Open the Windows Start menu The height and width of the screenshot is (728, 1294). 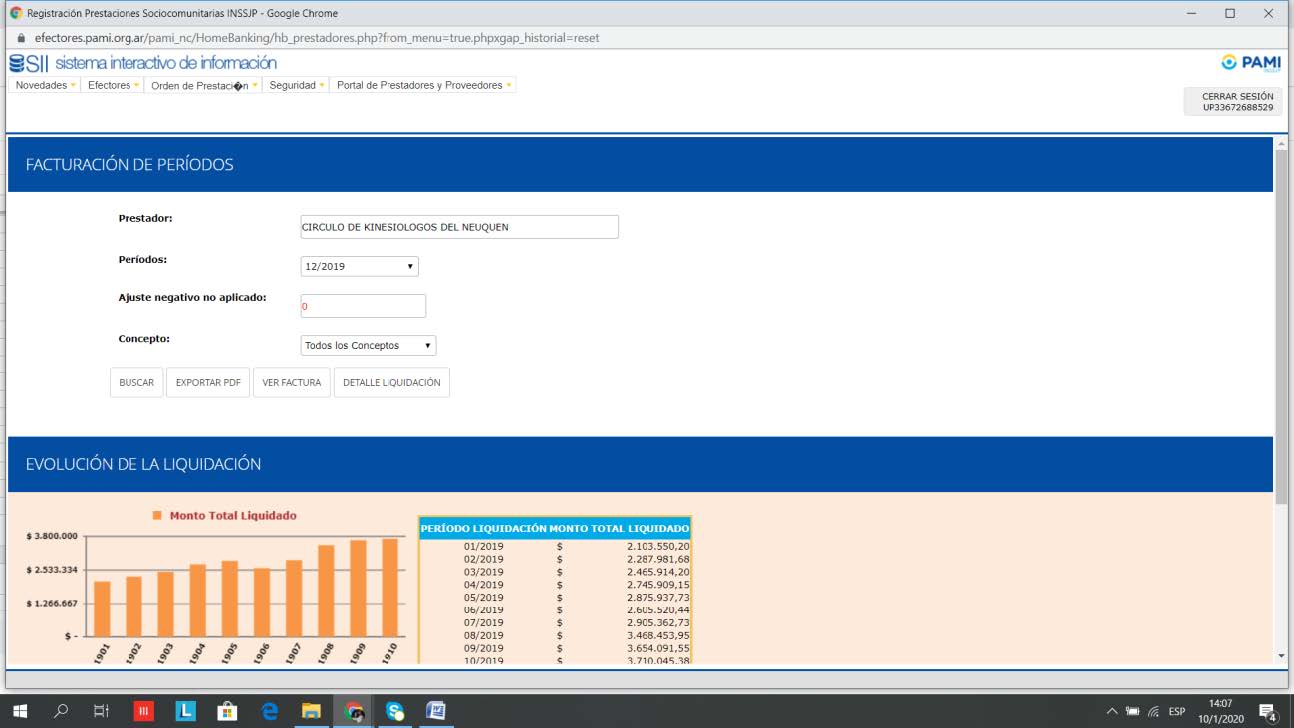click(20, 711)
